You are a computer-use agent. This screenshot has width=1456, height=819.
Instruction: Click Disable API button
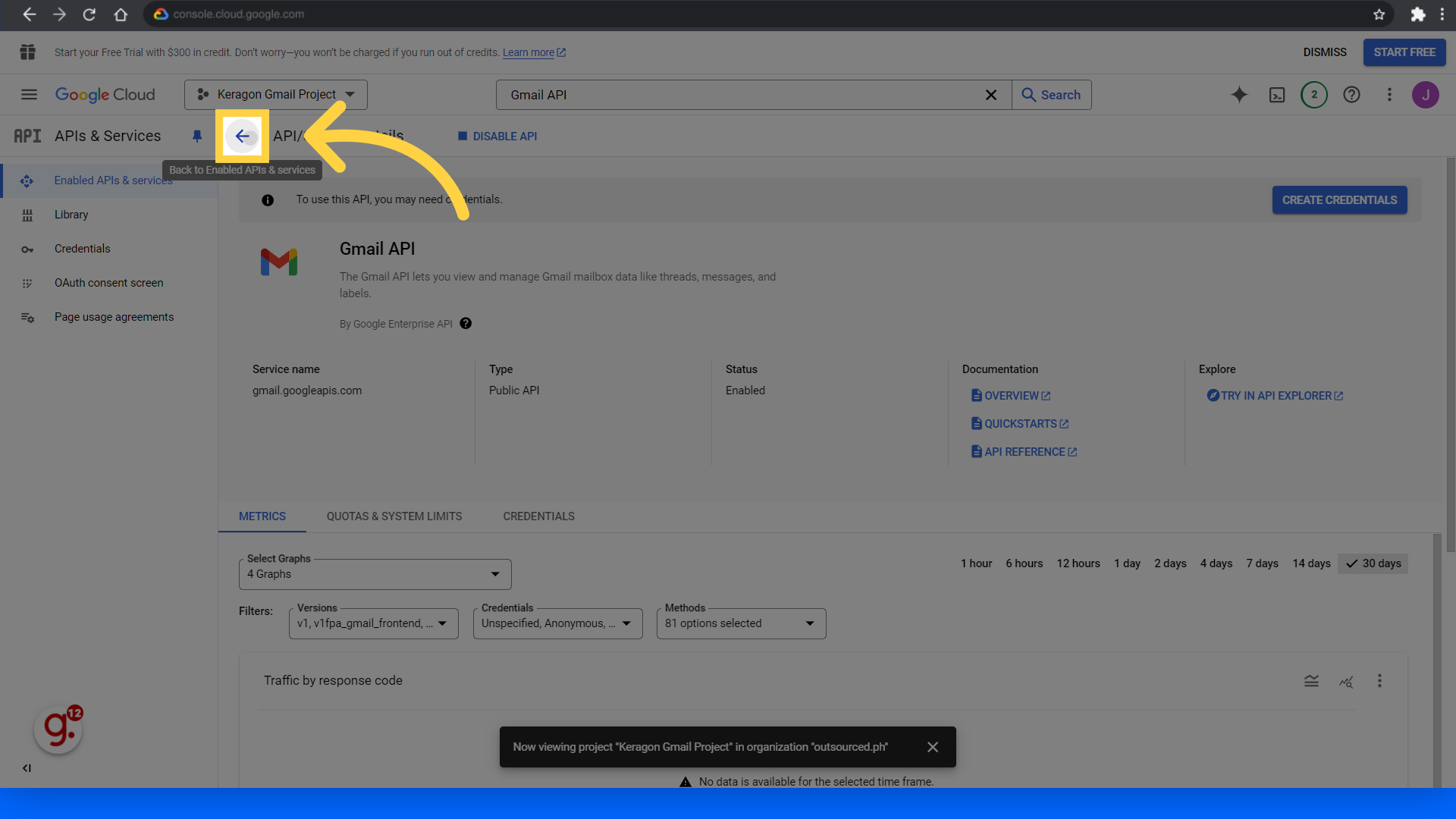tap(497, 136)
